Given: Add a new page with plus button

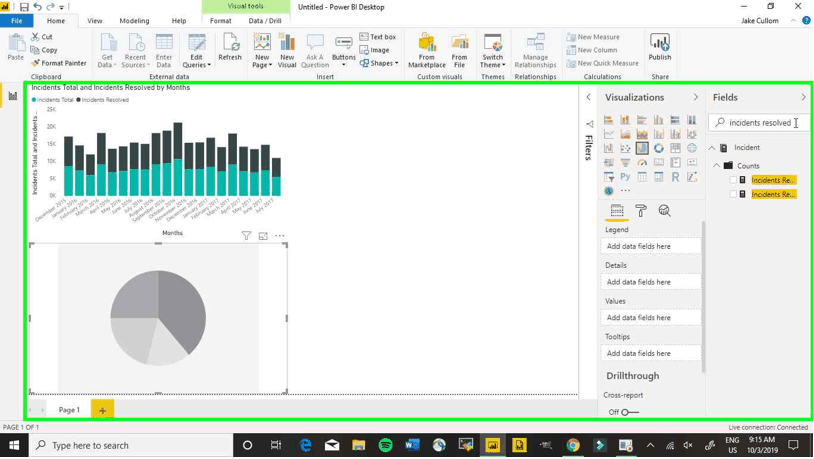Looking at the screenshot, I should [x=102, y=410].
